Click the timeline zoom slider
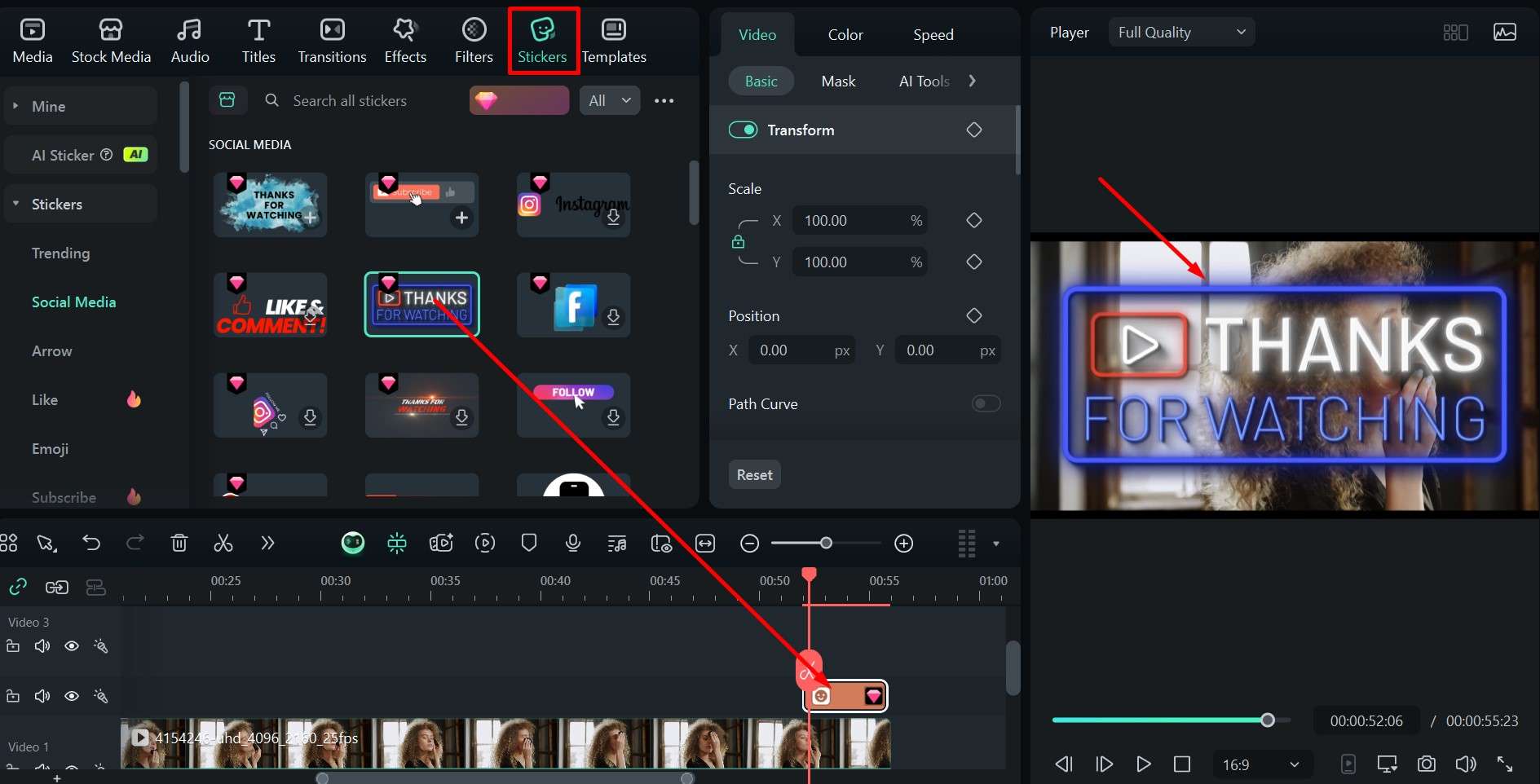1540x784 pixels. tap(826, 543)
